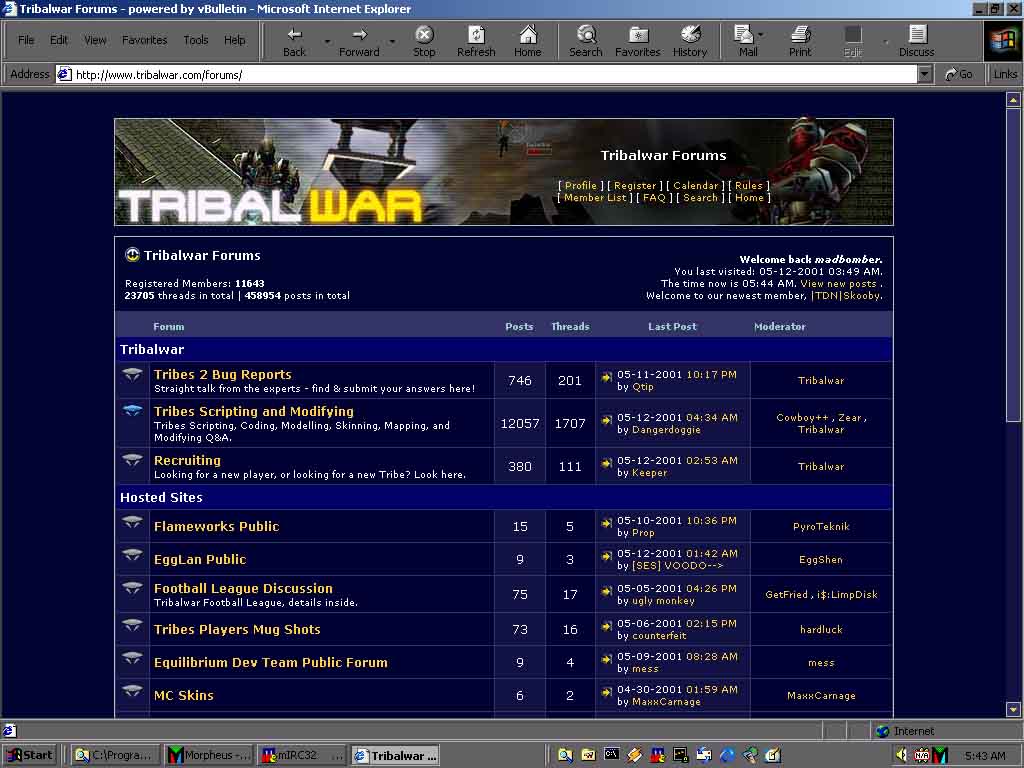Click the TribalWar banner logo
This screenshot has height=768, width=1024.
coord(270,206)
